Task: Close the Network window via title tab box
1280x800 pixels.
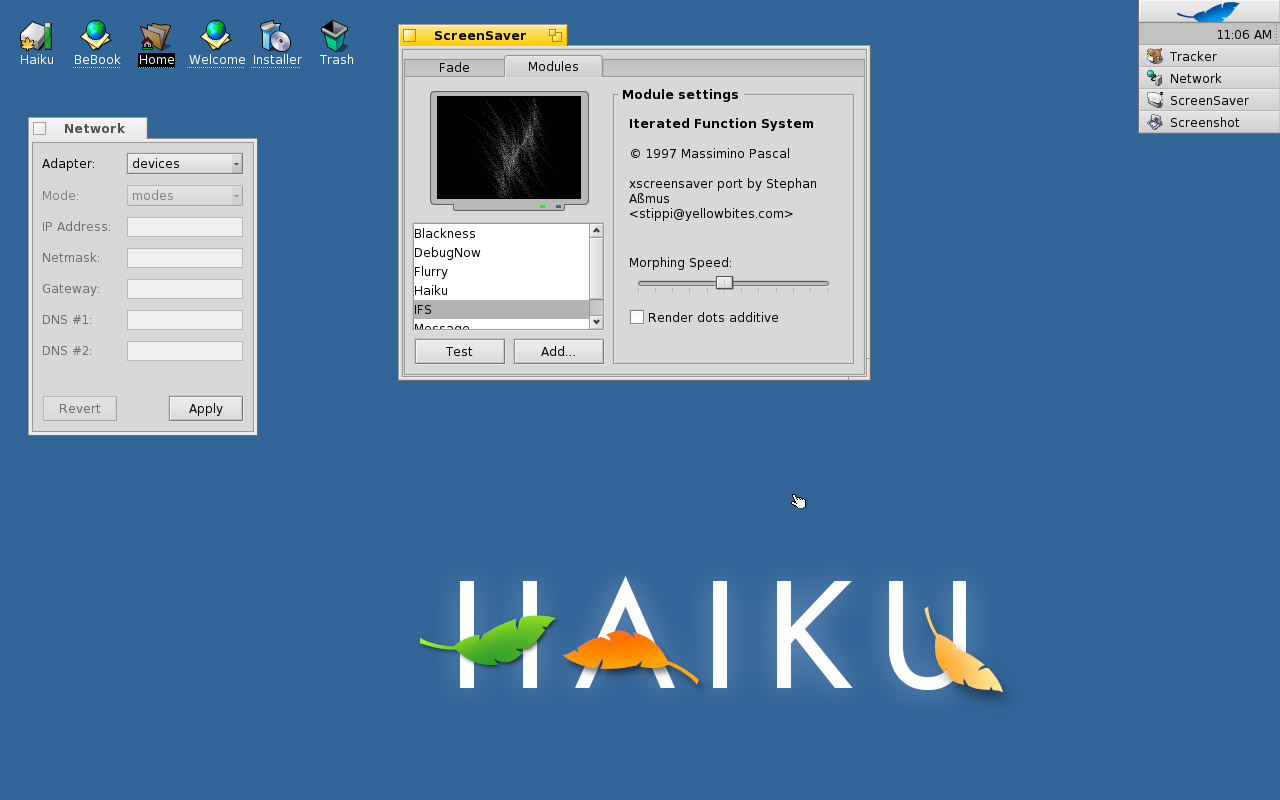Action: click(x=40, y=128)
